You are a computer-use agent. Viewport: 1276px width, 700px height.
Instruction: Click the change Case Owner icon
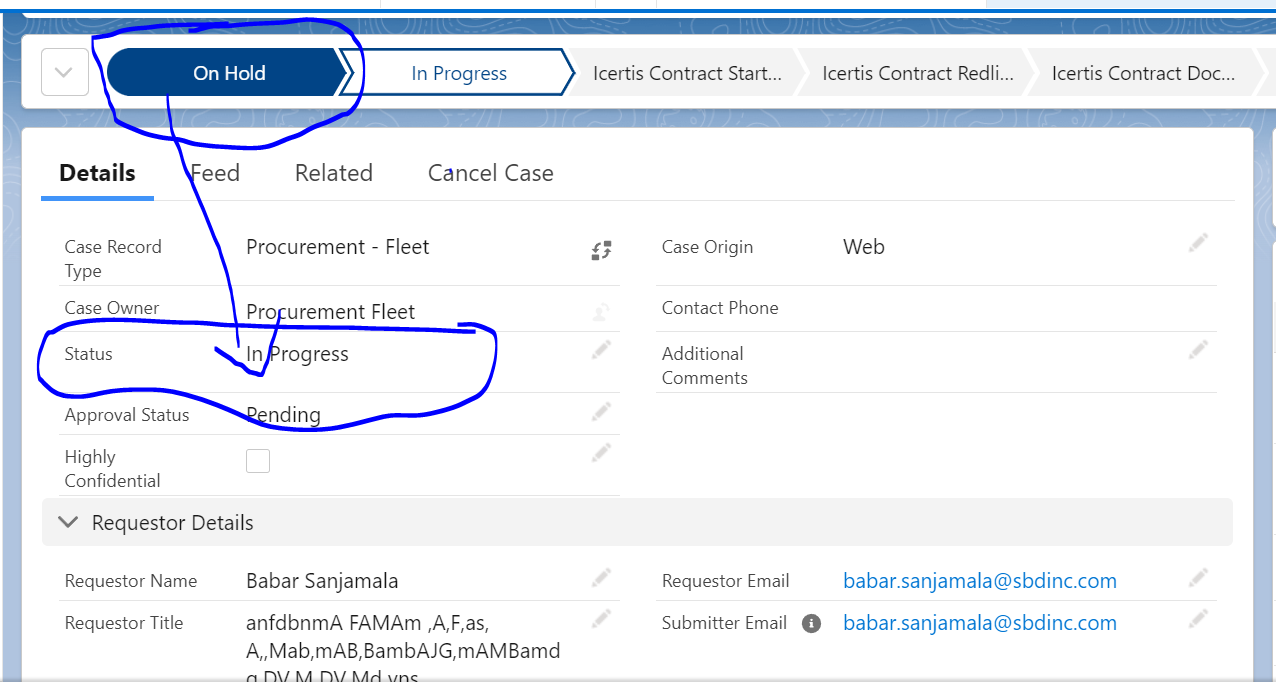[601, 312]
